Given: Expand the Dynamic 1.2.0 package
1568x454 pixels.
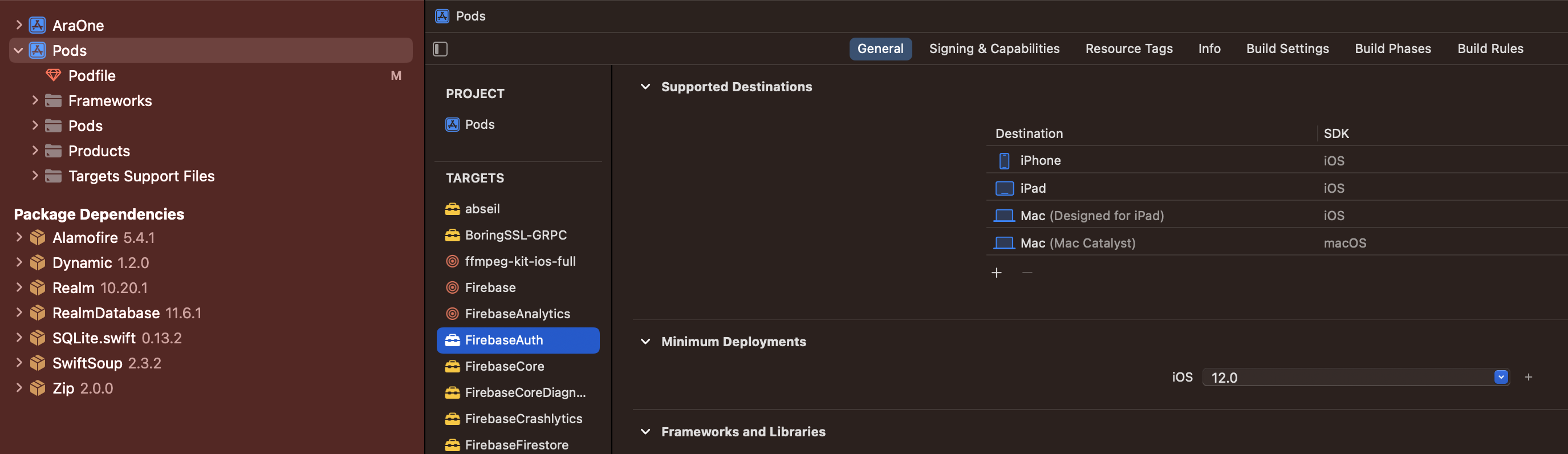Looking at the screenshot, I should [19, 262].
